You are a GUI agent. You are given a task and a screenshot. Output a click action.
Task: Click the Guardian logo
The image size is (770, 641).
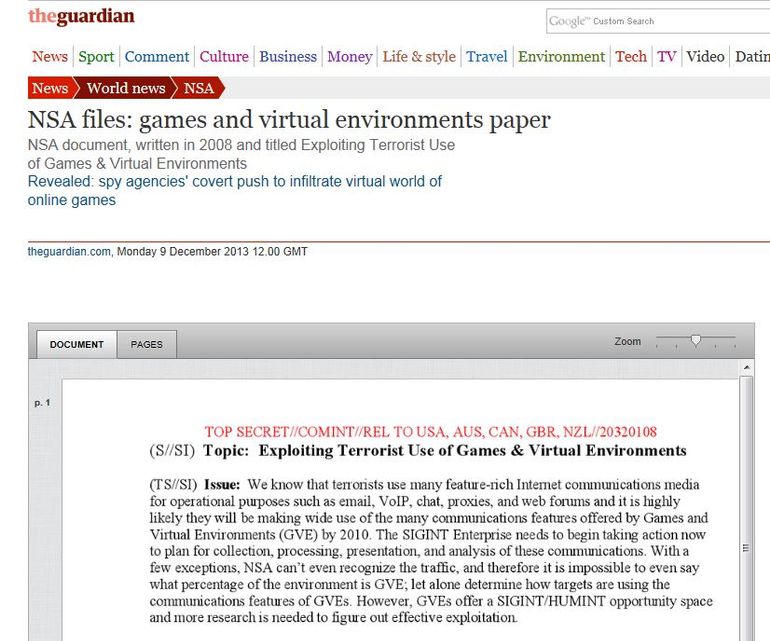click(81, 16)
